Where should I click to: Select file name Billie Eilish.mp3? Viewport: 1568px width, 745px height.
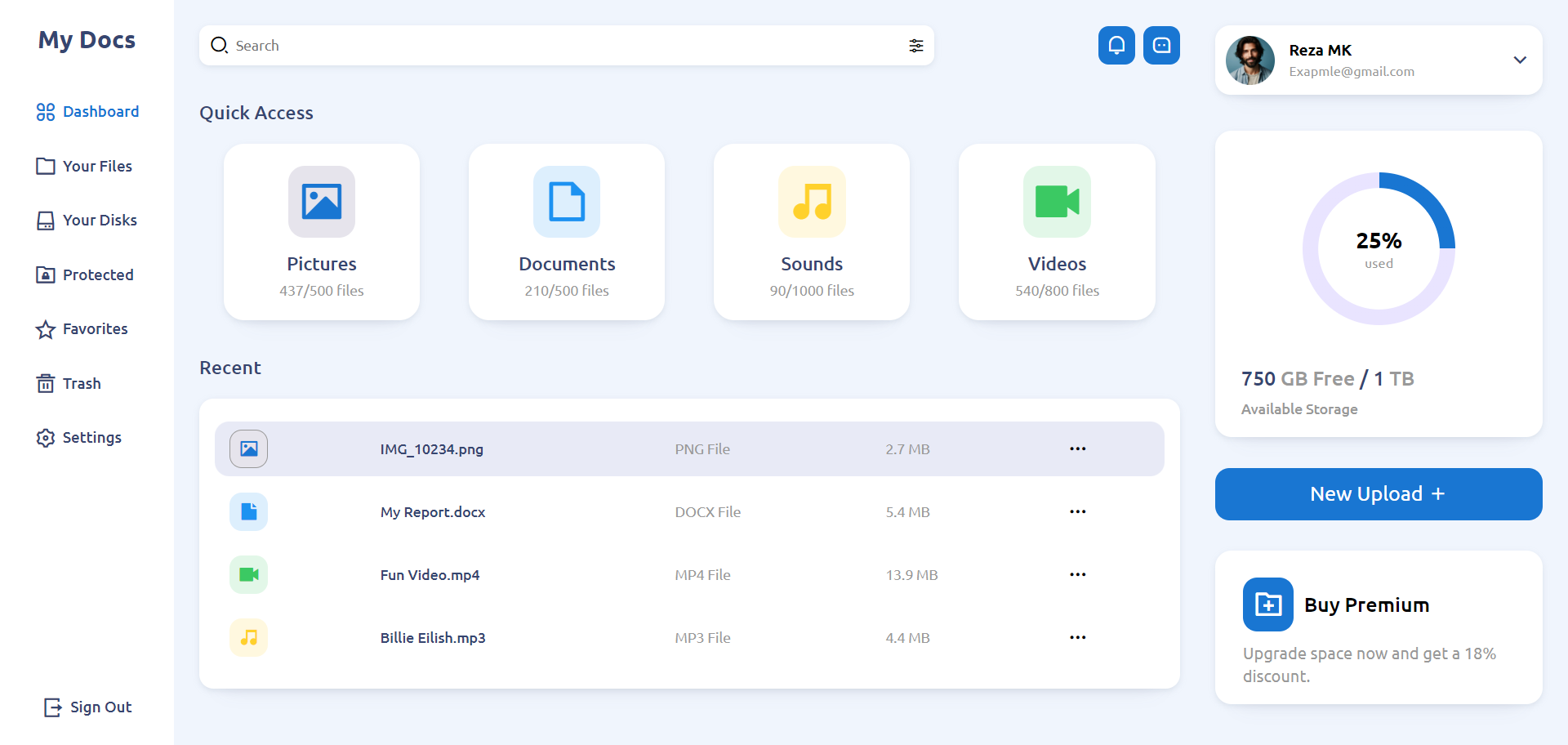[433, 638]
